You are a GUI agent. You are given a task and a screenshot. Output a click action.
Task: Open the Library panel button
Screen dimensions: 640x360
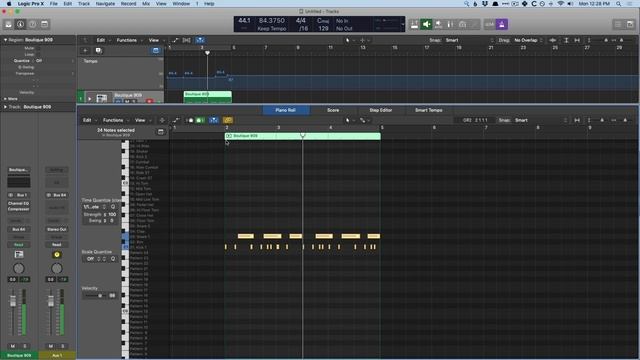pos(9,24)
